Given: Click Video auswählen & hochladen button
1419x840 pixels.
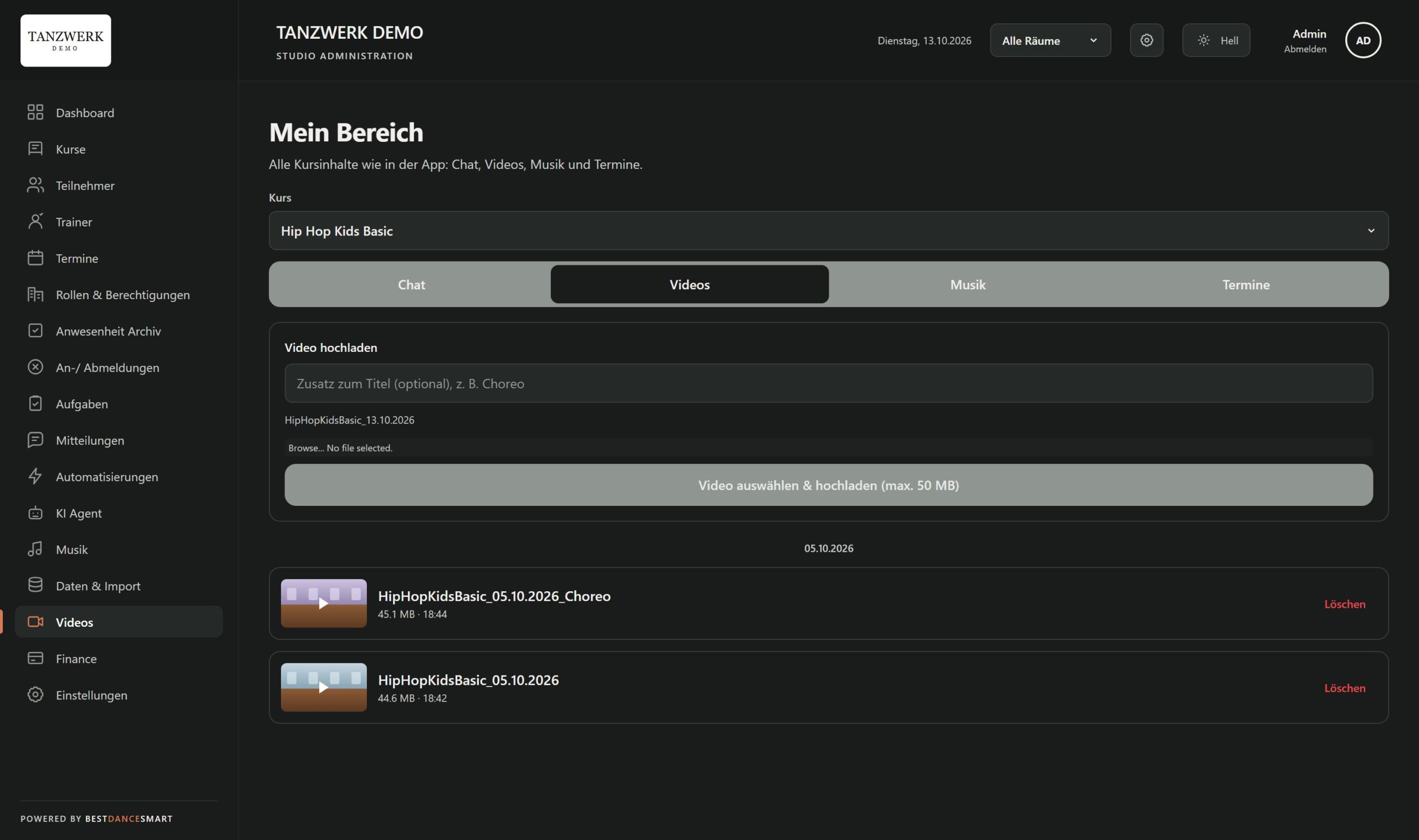Looking at the screenshot, I should [829, 485].
